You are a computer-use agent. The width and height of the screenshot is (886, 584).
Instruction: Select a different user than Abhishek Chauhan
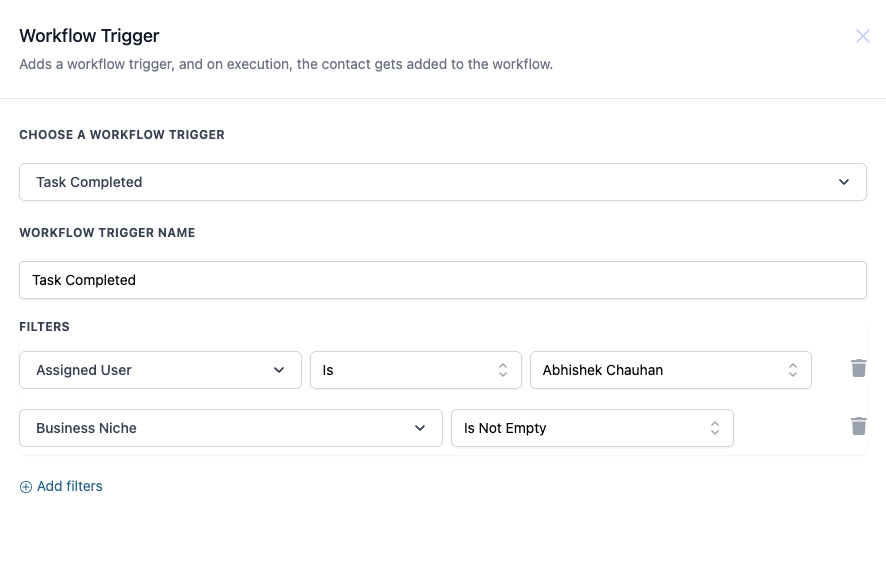(670, 370)
